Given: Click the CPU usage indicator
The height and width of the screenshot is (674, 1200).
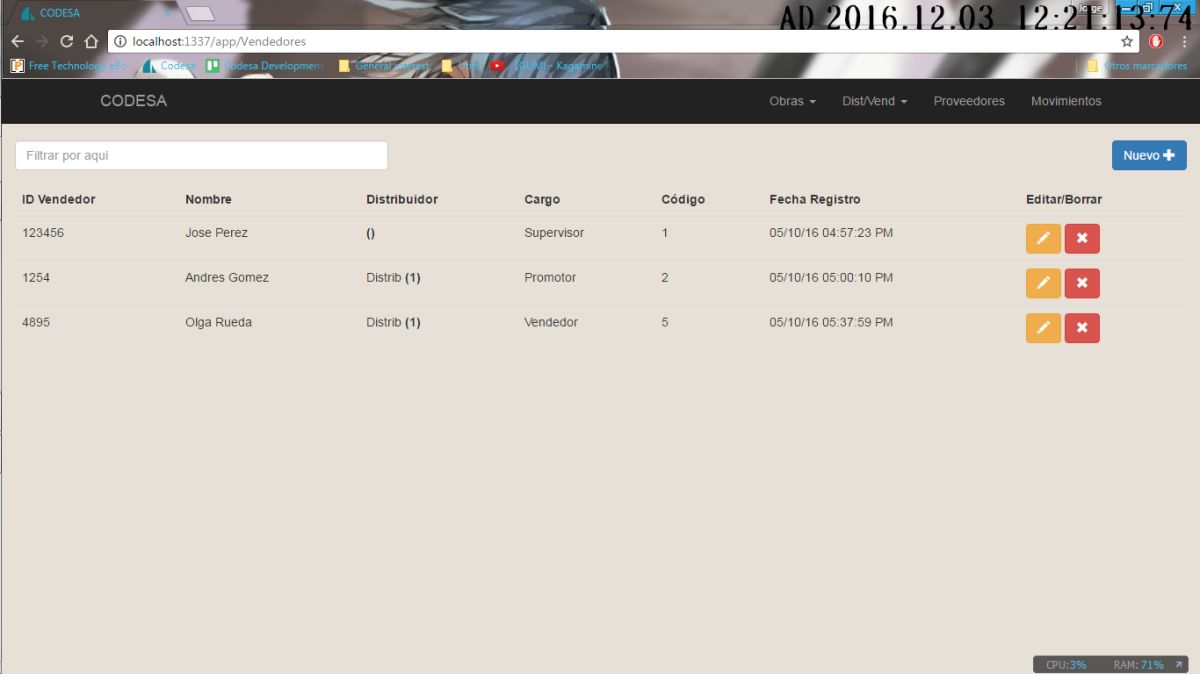Looking at the screenshot, I should [x=1066, y=665].
